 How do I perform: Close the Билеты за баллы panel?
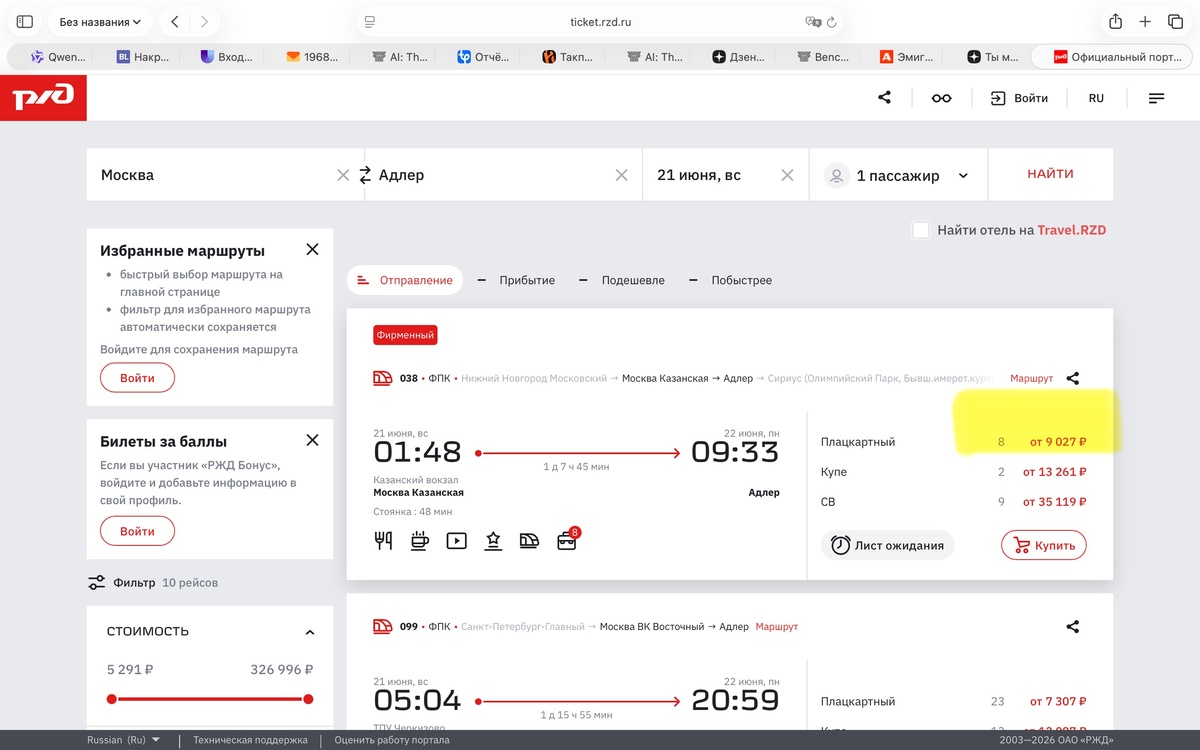(x=312, y=440)
